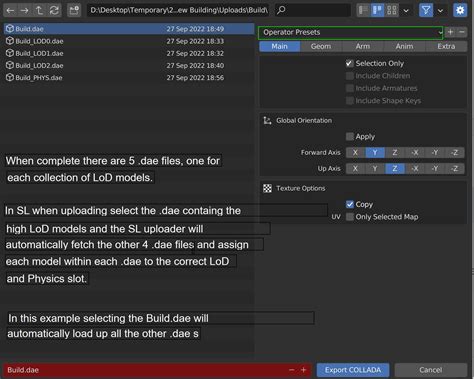Set Up Axis to Y
474x379 pixels.
coord(375,168)
